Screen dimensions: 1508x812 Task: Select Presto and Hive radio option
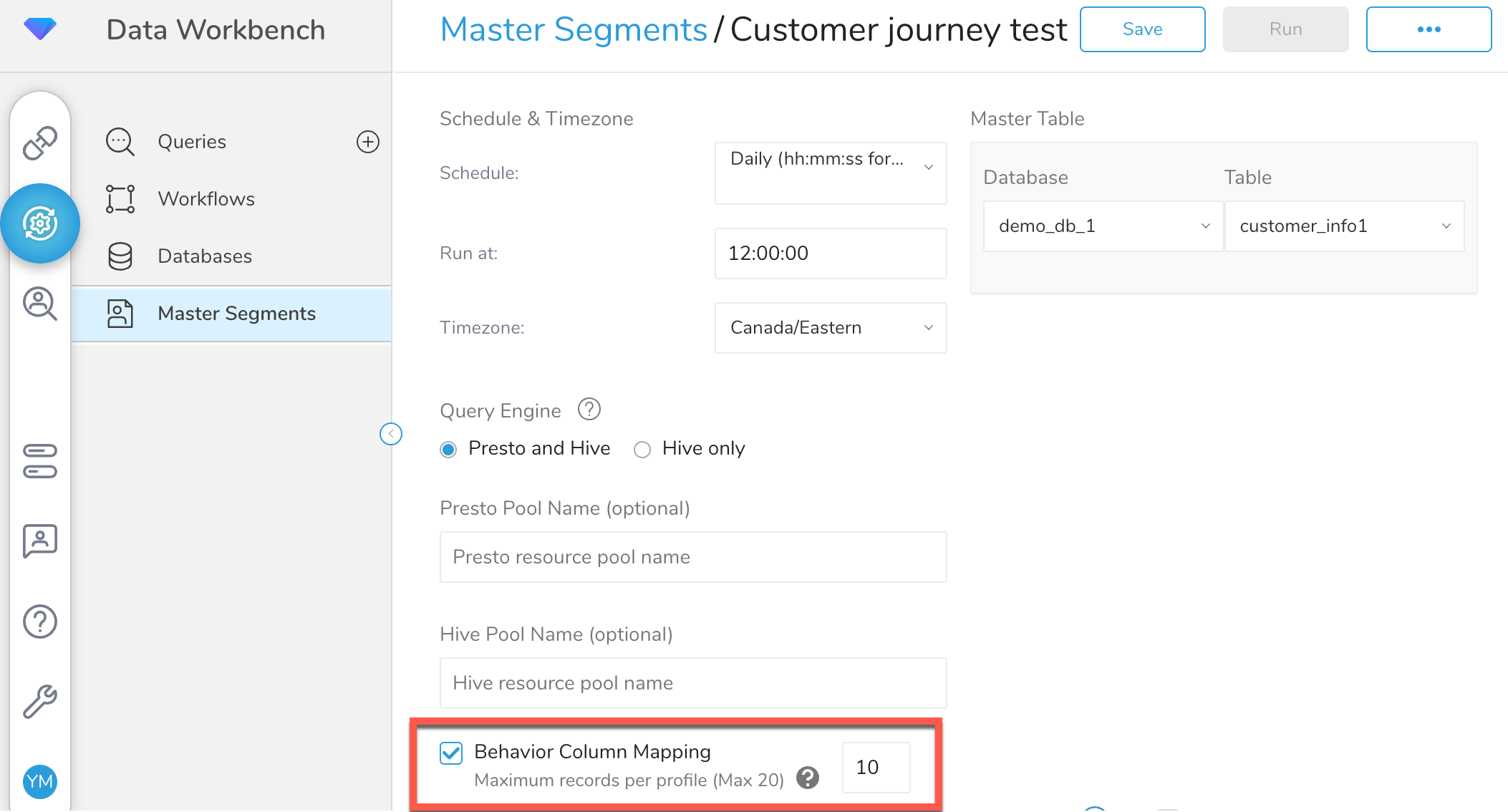pos(449,450)
